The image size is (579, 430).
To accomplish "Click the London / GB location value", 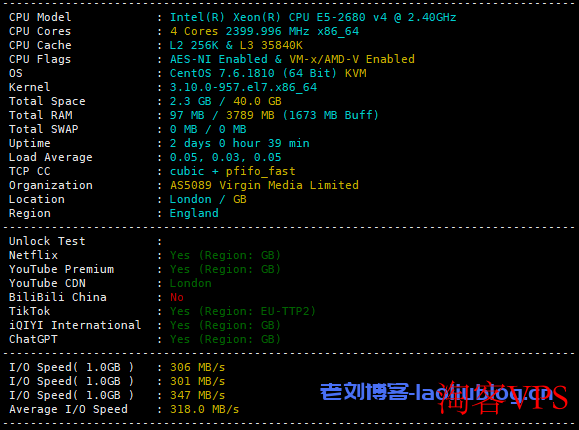I will 208,199.
